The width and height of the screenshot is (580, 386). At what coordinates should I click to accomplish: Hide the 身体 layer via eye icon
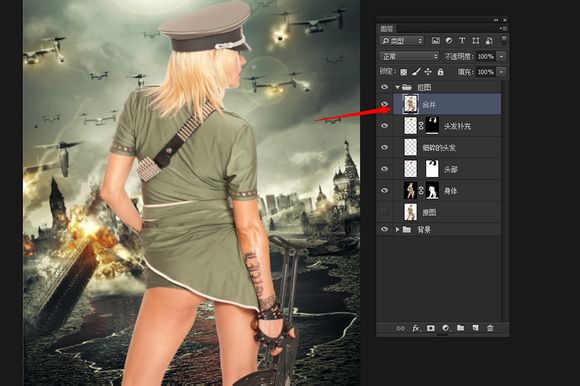(385, 190)
